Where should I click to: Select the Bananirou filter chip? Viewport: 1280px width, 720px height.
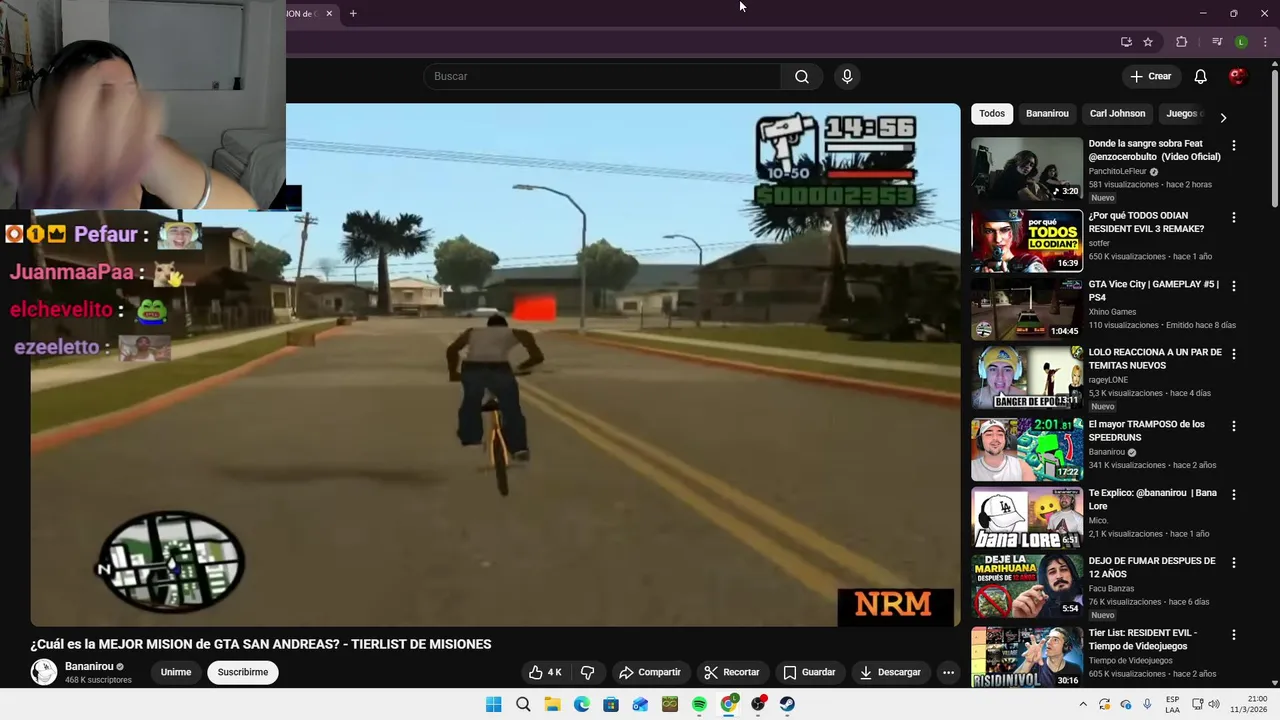(x=1047, y=113)
